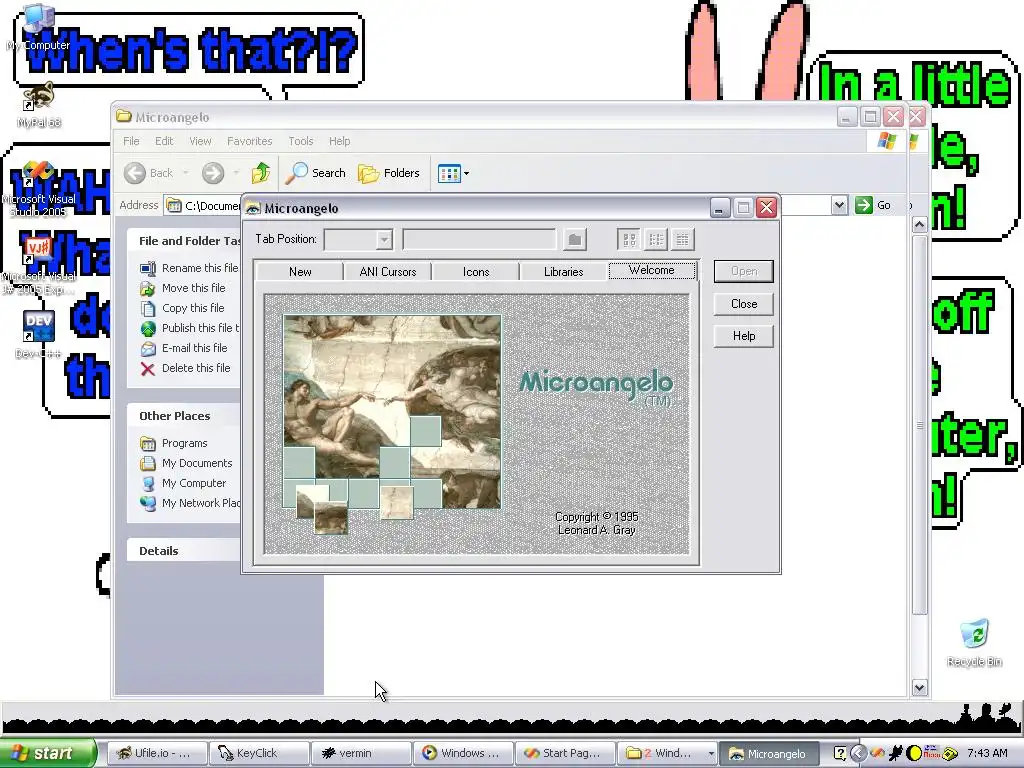
Task: Click the dimmed Open button
Action: [x=744, y=271]
